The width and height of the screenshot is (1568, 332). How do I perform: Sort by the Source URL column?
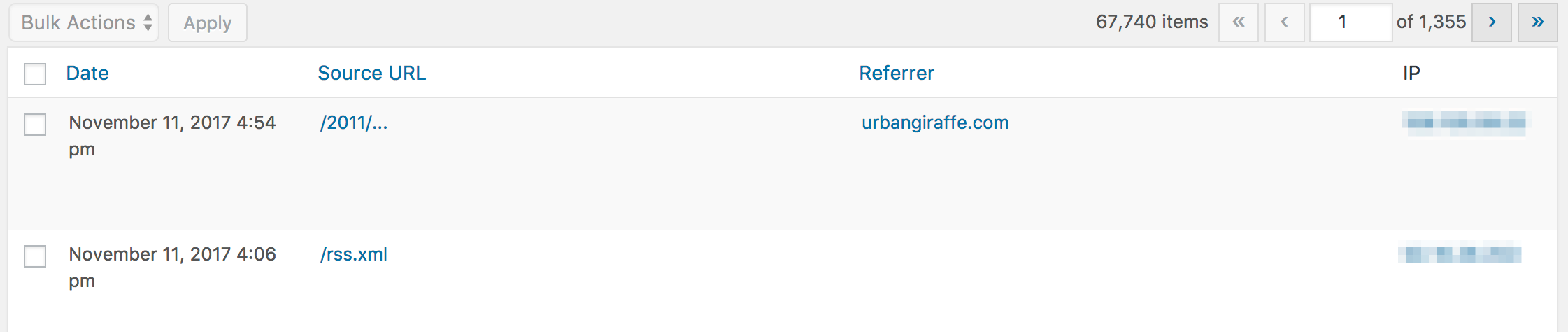(372, 73)
